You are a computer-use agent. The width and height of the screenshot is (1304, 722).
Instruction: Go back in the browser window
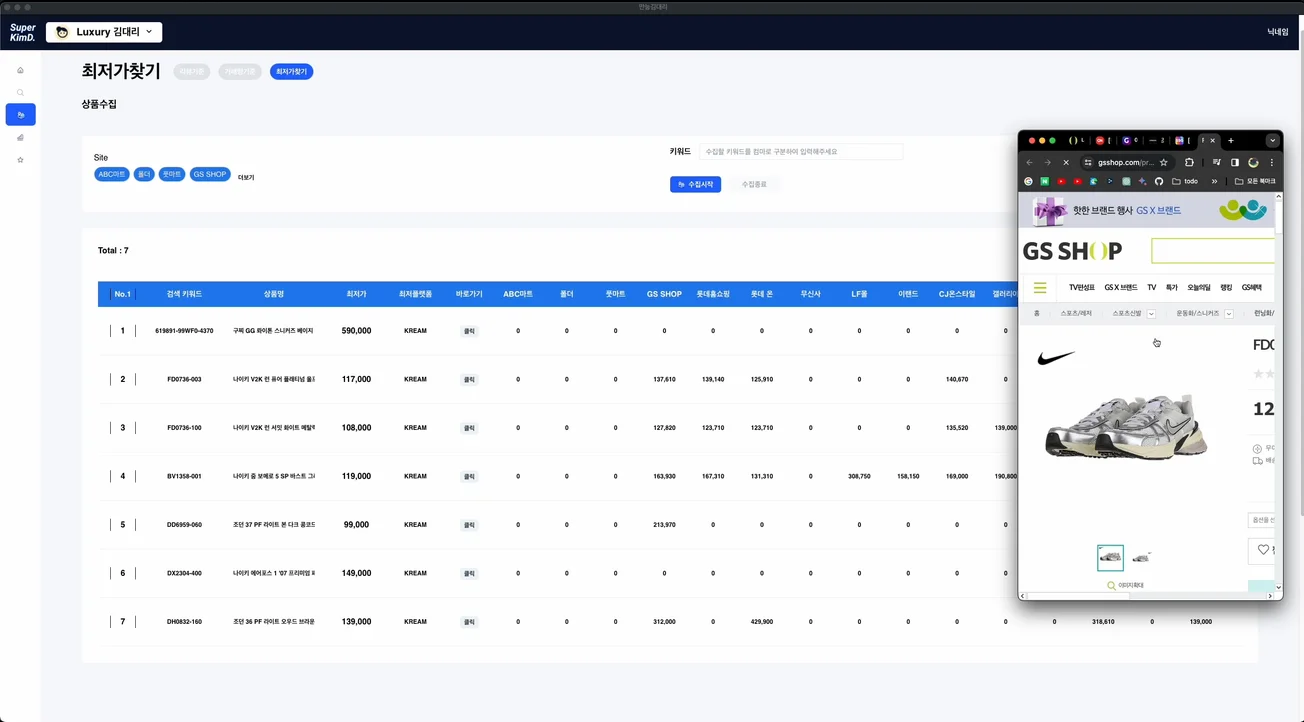click(x=1030, y=162)
